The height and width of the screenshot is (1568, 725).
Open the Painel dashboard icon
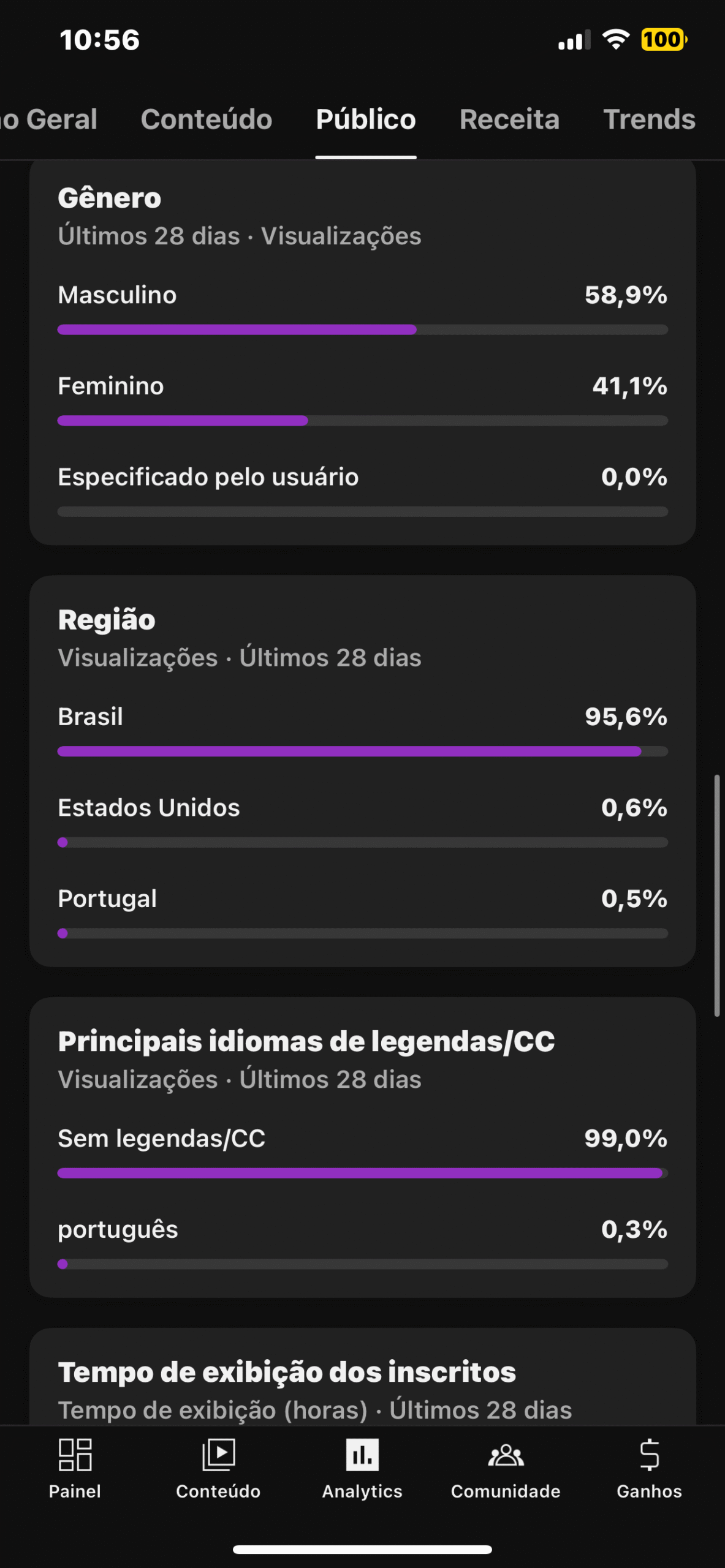coord(75,1455)
